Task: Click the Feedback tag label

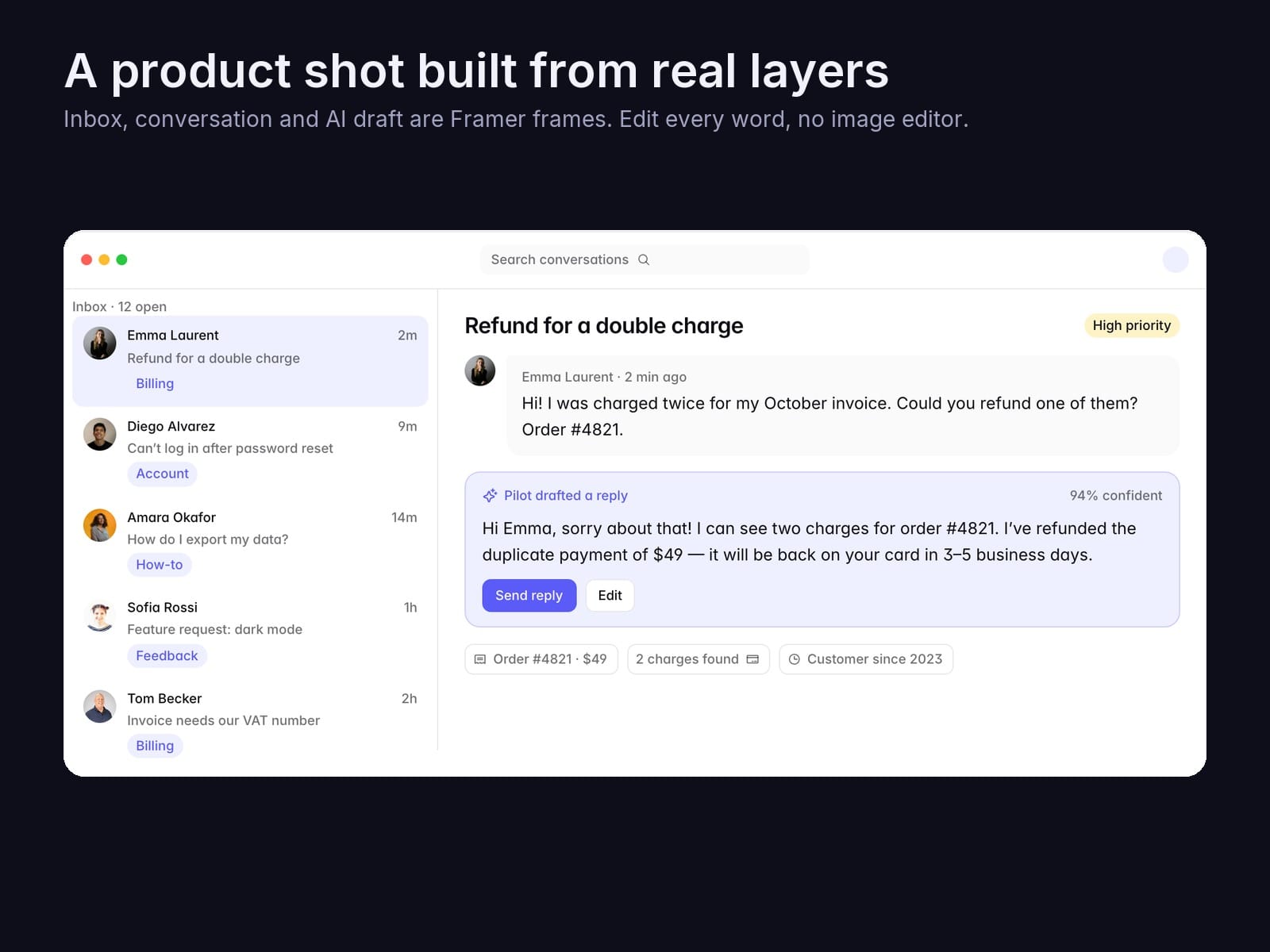Action: [x=167, y=655]
